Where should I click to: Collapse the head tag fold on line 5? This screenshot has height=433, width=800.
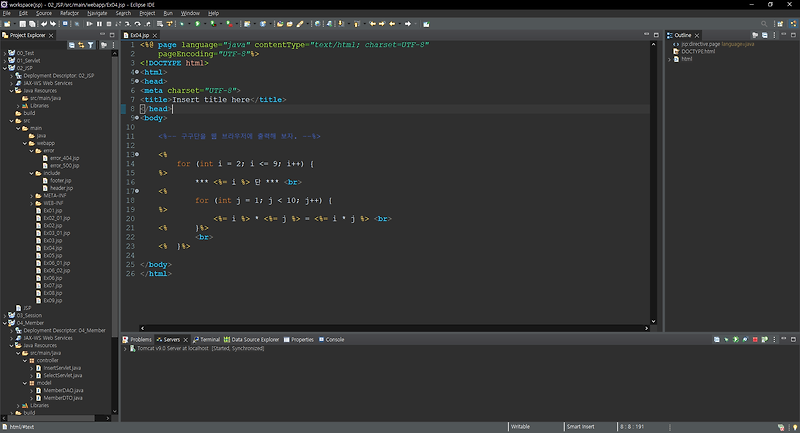coord(136,81)
